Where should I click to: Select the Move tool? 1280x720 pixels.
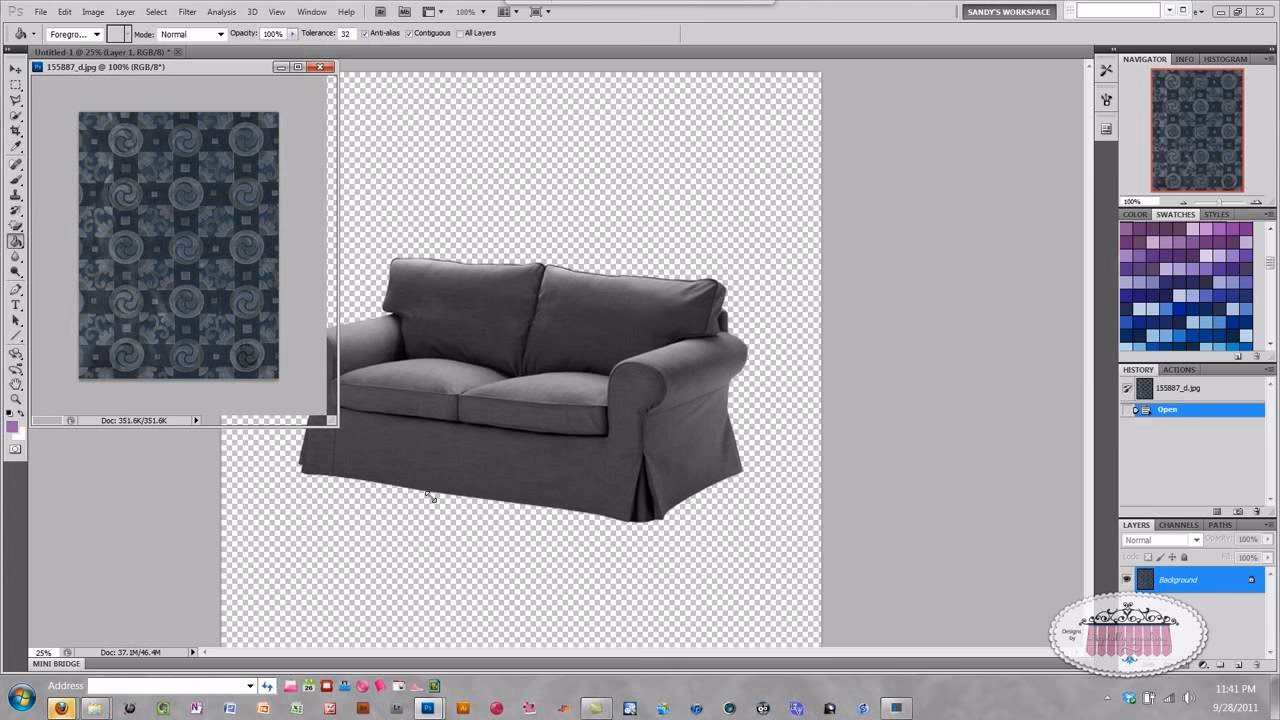click(x=15, y=69)
